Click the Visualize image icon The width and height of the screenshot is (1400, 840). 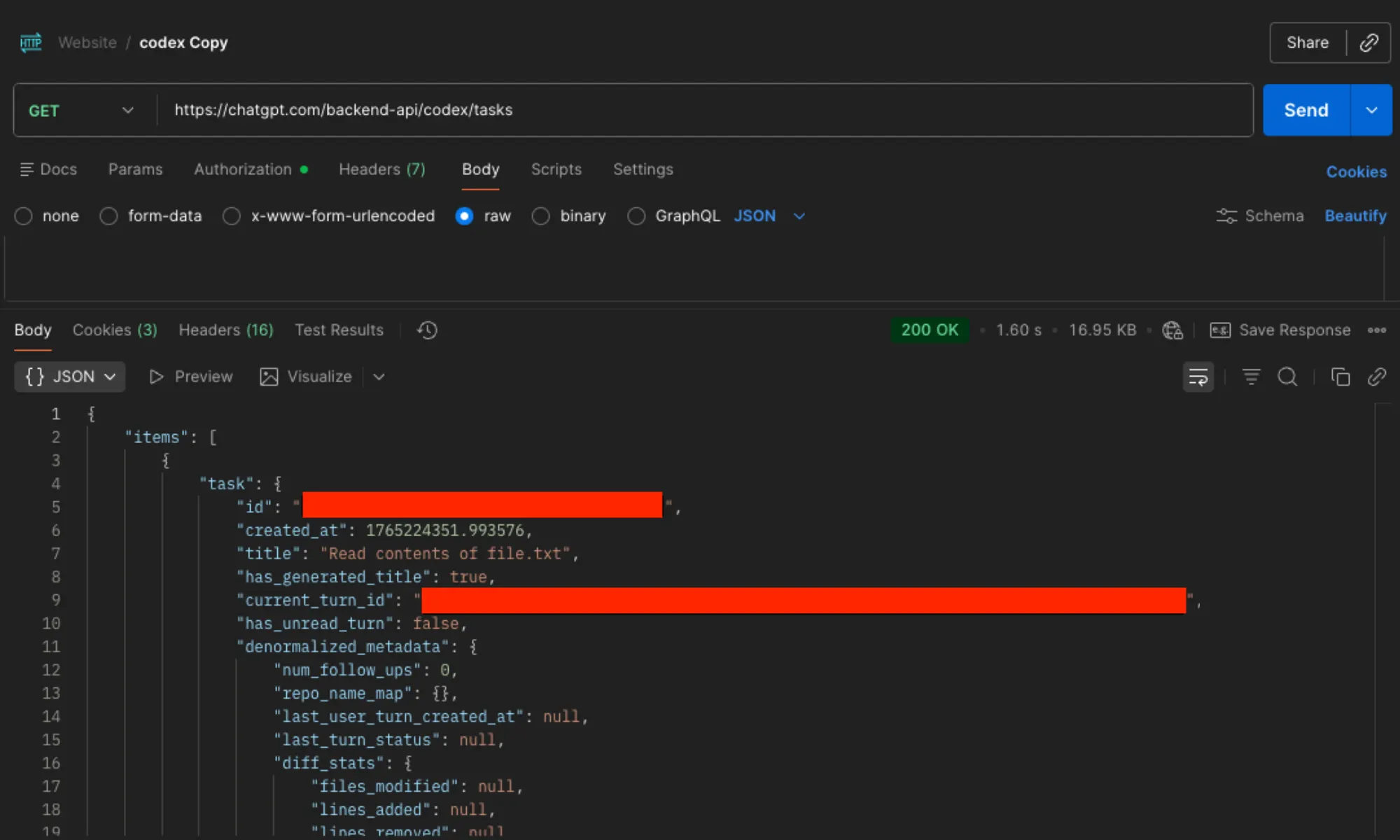tap(269, 377)
